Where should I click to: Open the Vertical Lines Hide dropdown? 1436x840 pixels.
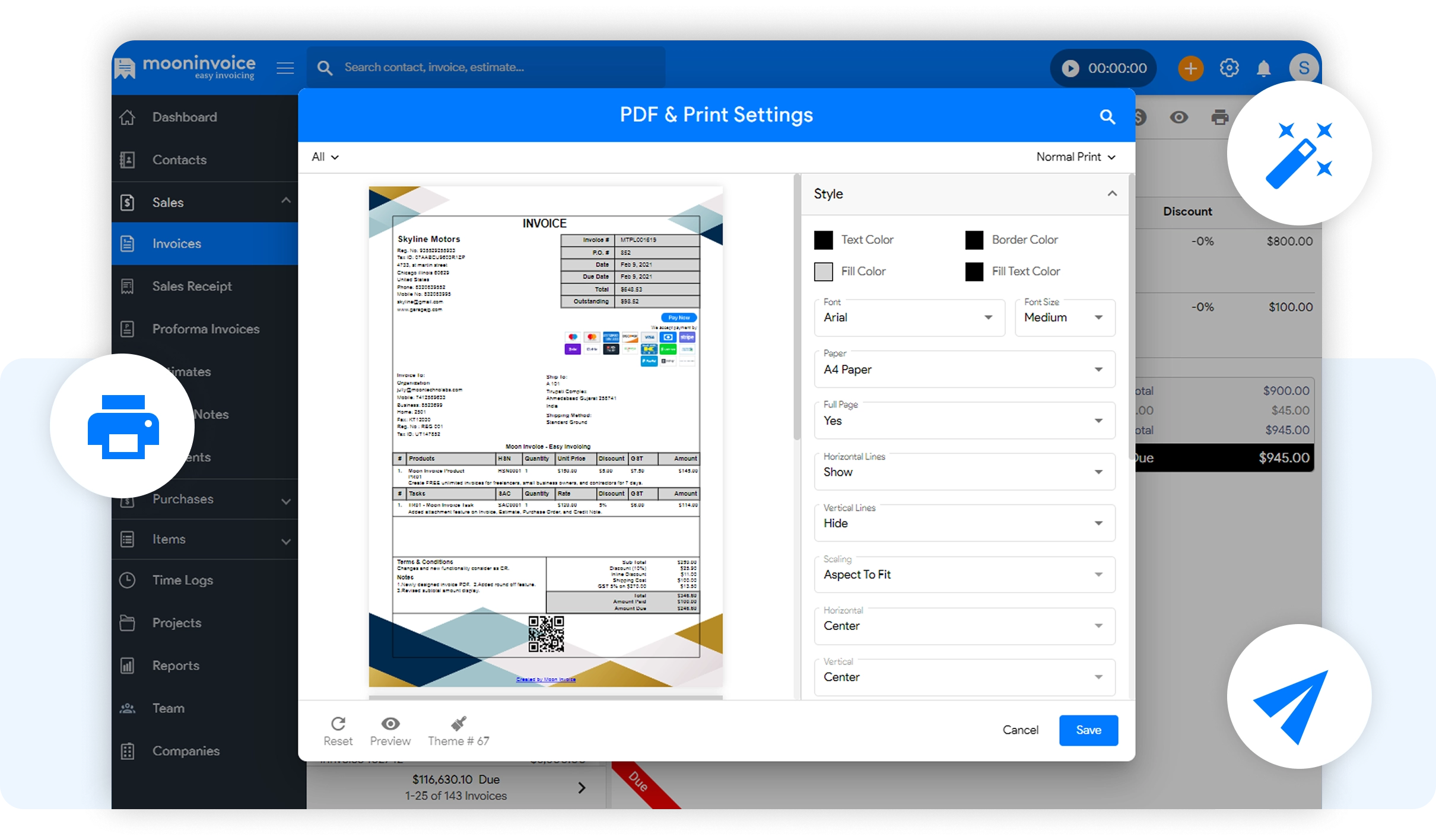coord(964,523)
